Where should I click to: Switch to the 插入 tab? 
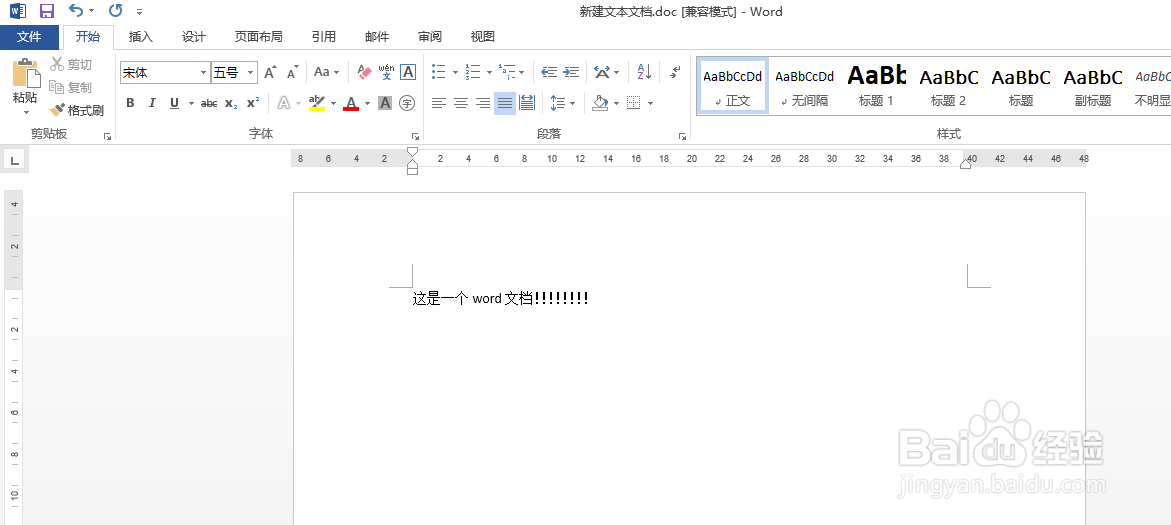coord(140,37)
